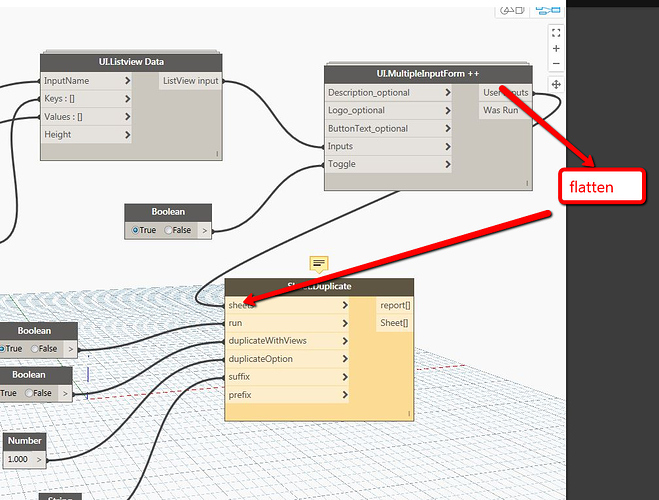Viewport: 659px width, 500px height.
Task: Click lacing indicator on UI.MultipleInputForm node
Action: (527, 183)
